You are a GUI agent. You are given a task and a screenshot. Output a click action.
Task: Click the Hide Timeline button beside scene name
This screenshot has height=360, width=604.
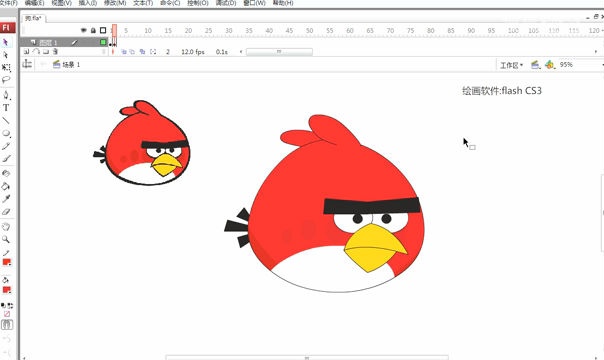[x=27, y=64]
